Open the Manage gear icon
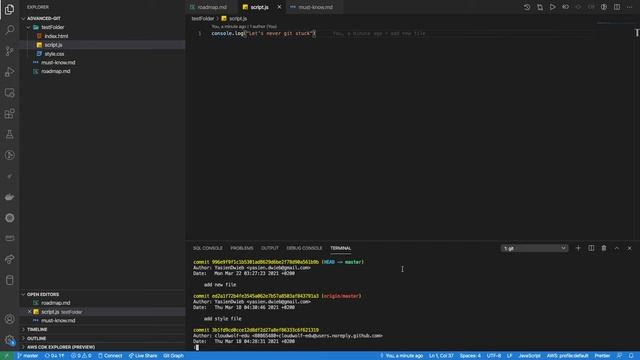The height and width of the screenshot is (360, 640). (x=9, y=340)
